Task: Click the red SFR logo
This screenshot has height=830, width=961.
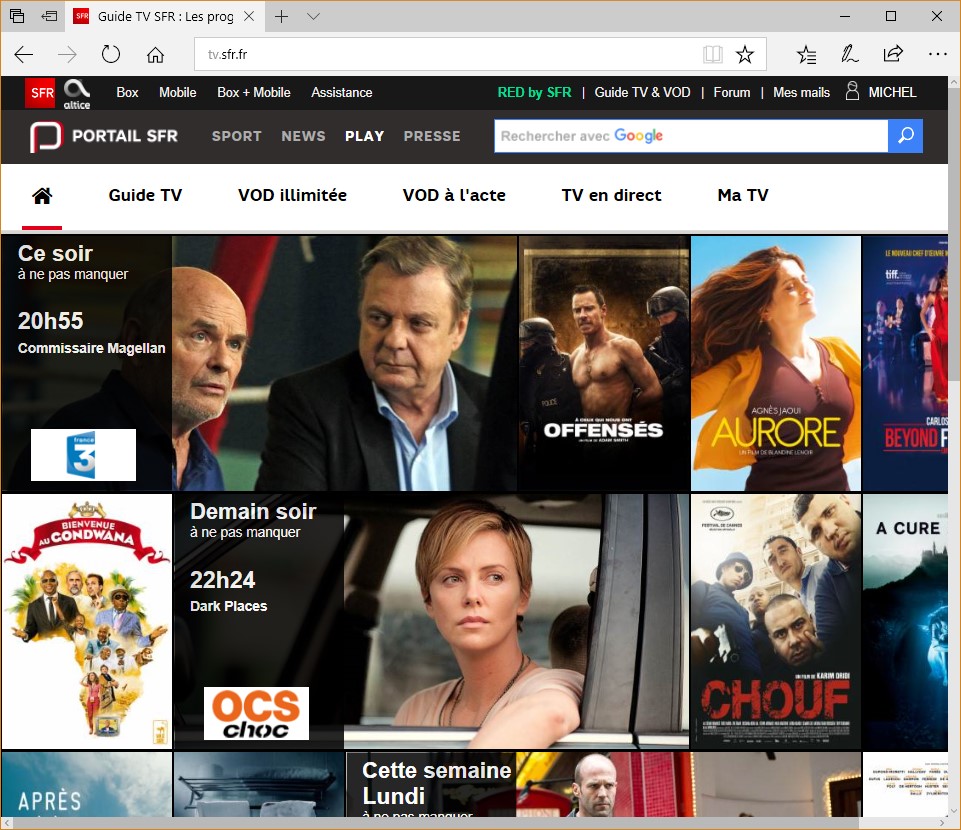Action: click(x=40, y=93)
